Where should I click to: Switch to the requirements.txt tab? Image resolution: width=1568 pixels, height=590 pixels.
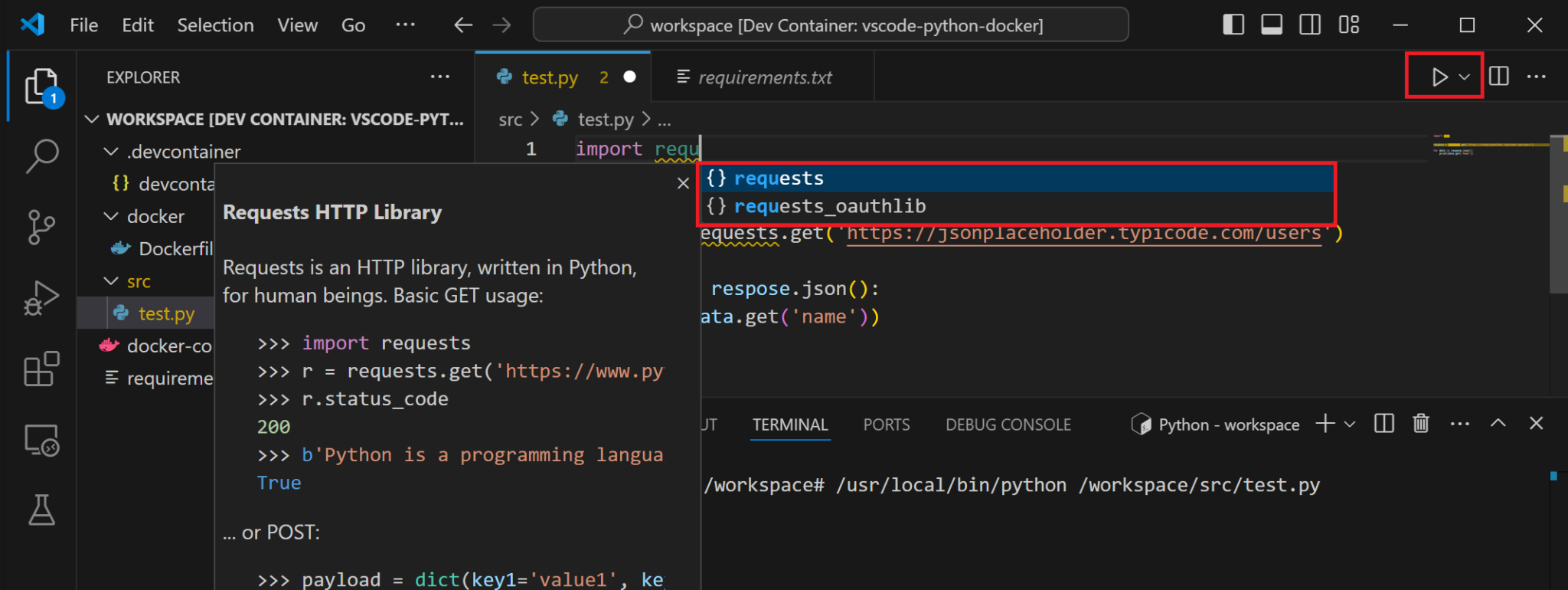point(763,77)
